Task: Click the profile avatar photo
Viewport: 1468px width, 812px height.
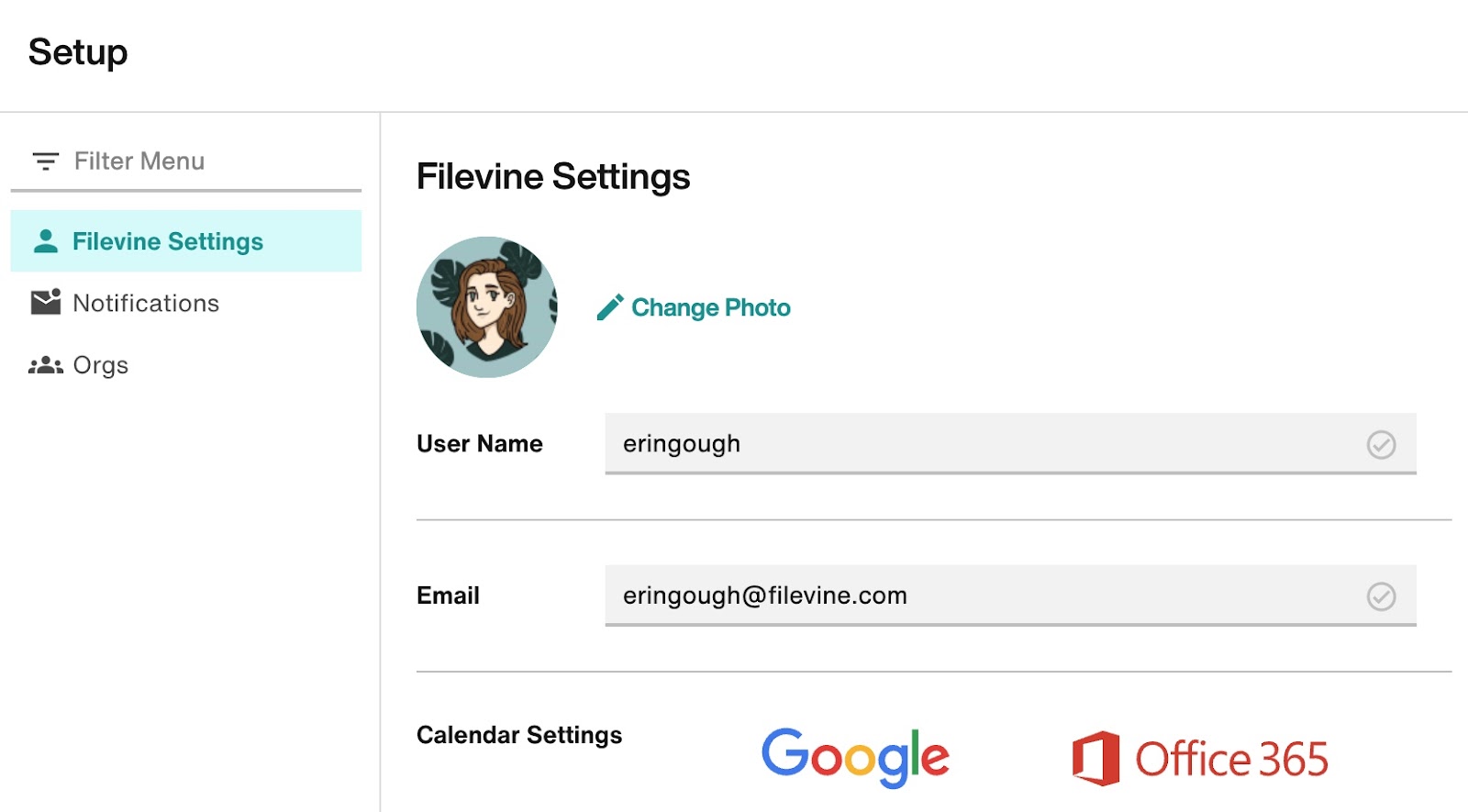Action: coord(487,307)
